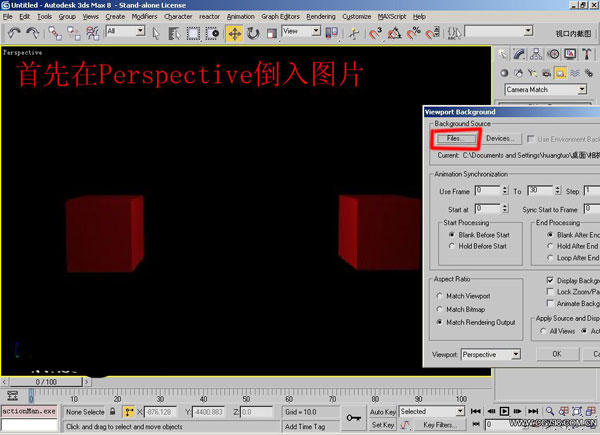The image size is (600, 435).
Task: Click Files button in Background Source
Action: [455, 138]
